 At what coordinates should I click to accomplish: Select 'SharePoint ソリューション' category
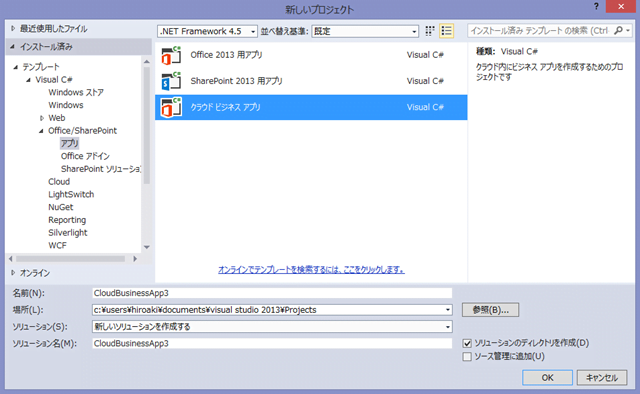100,169
